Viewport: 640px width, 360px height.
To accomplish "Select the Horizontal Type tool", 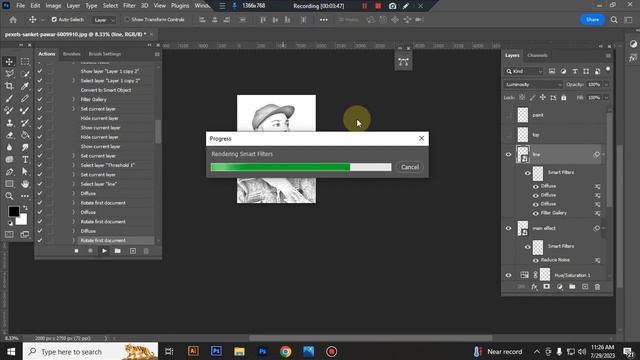I will pyautogui.click(x=25, y=160).
